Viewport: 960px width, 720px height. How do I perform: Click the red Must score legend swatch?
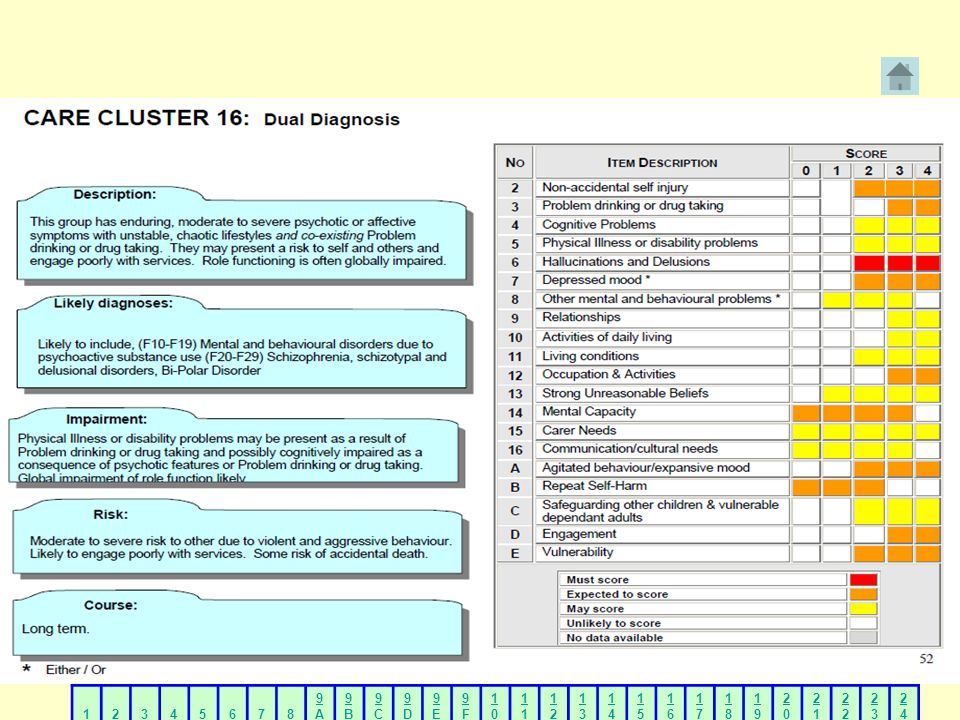pos(863,579)
